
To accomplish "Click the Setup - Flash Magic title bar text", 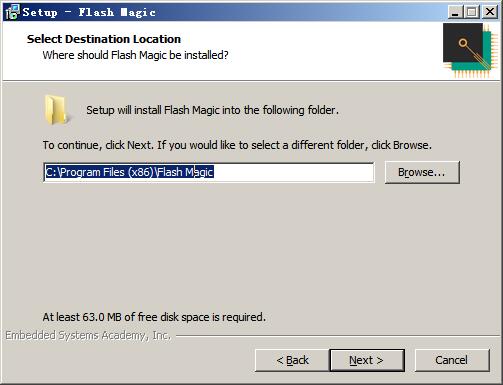I will coord(89,13).
